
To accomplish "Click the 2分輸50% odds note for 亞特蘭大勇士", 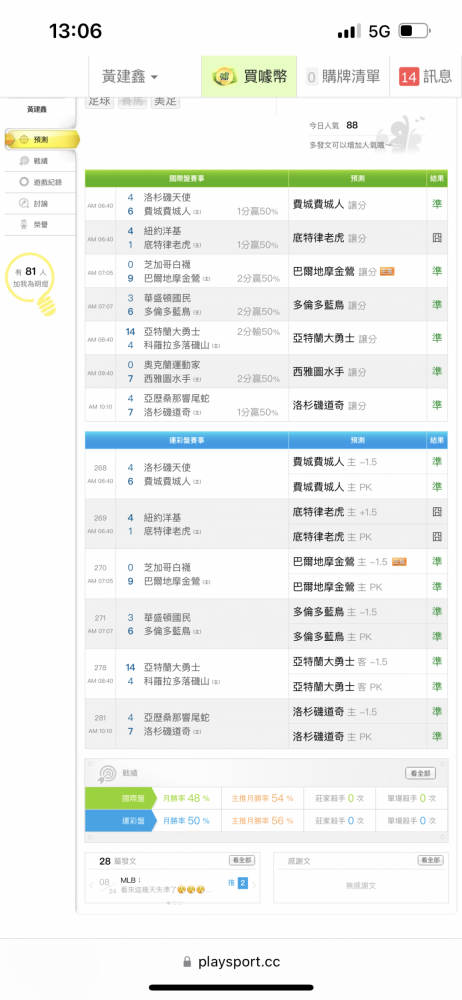I will tap(258, 332).
